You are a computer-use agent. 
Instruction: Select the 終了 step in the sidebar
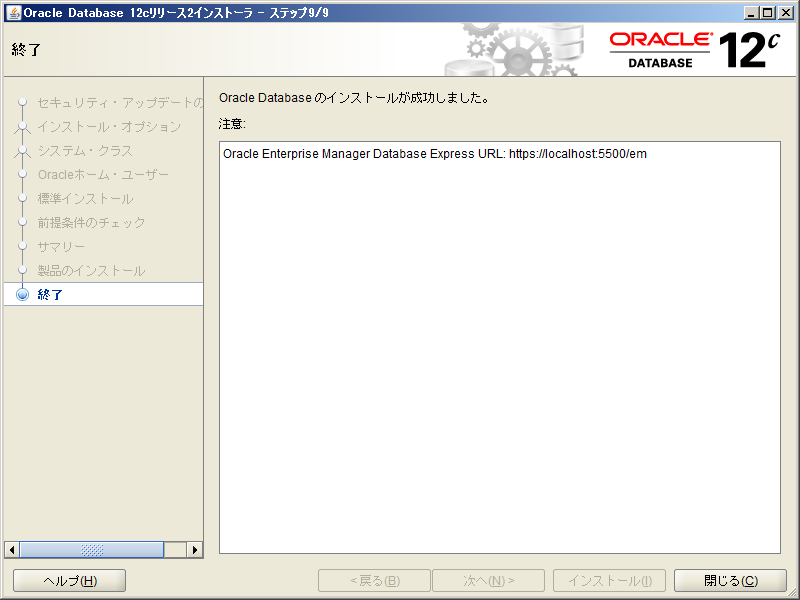coord(103,294)
